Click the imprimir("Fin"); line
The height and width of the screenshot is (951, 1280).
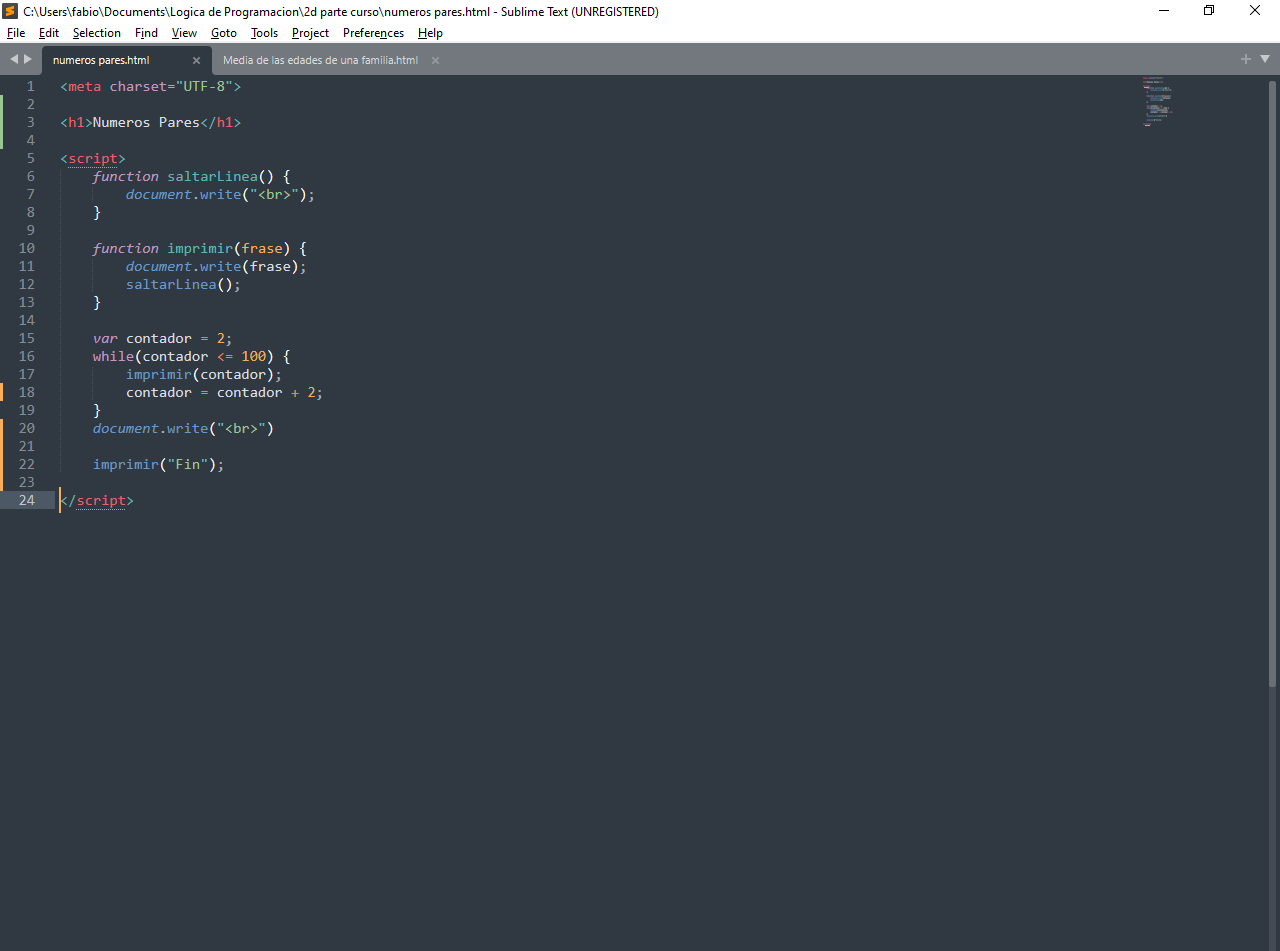[159, 464]
